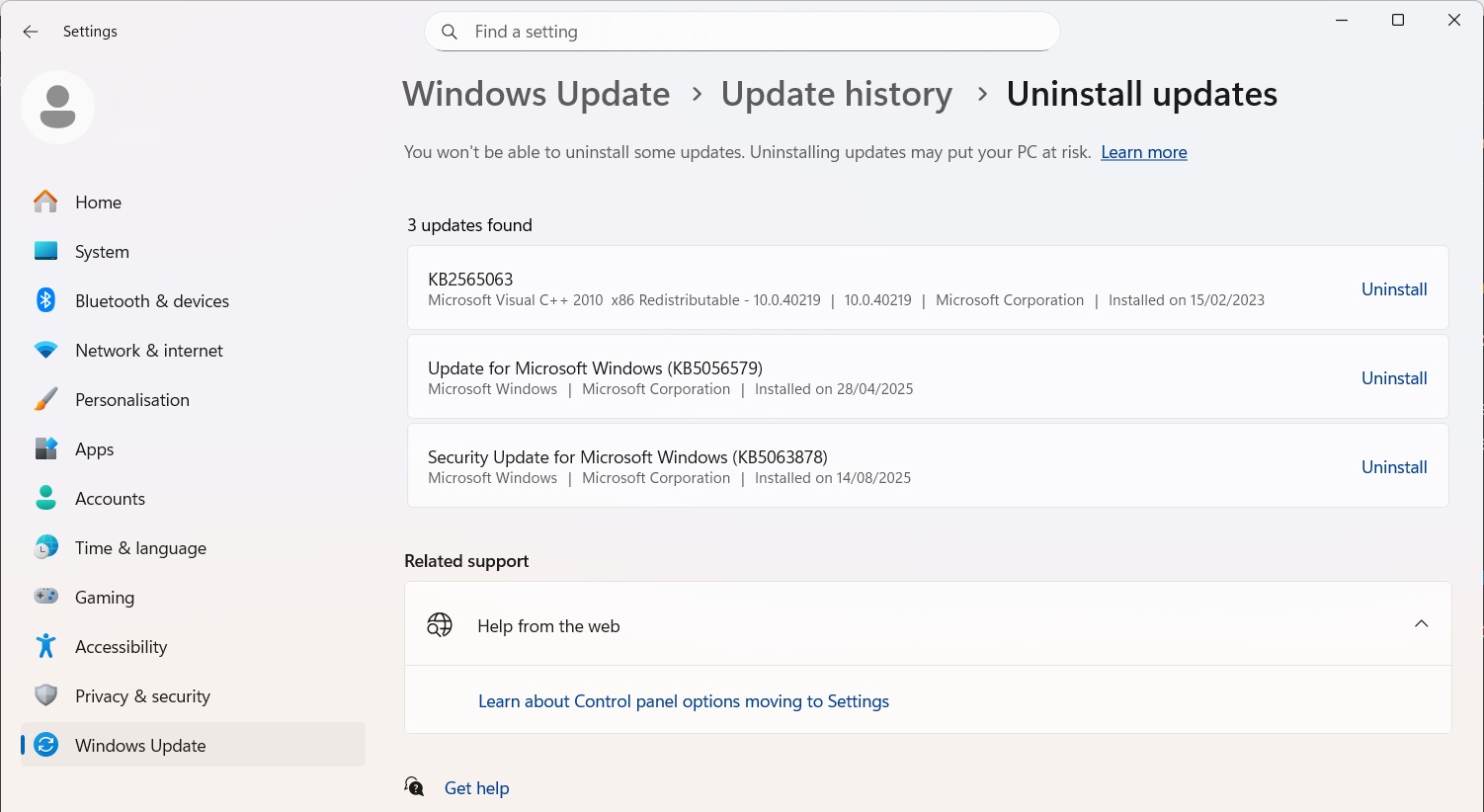Click the Network & internet wifi icon
Screen dimensions: 1484x812
pyautogui.click(x=46, y=351)
